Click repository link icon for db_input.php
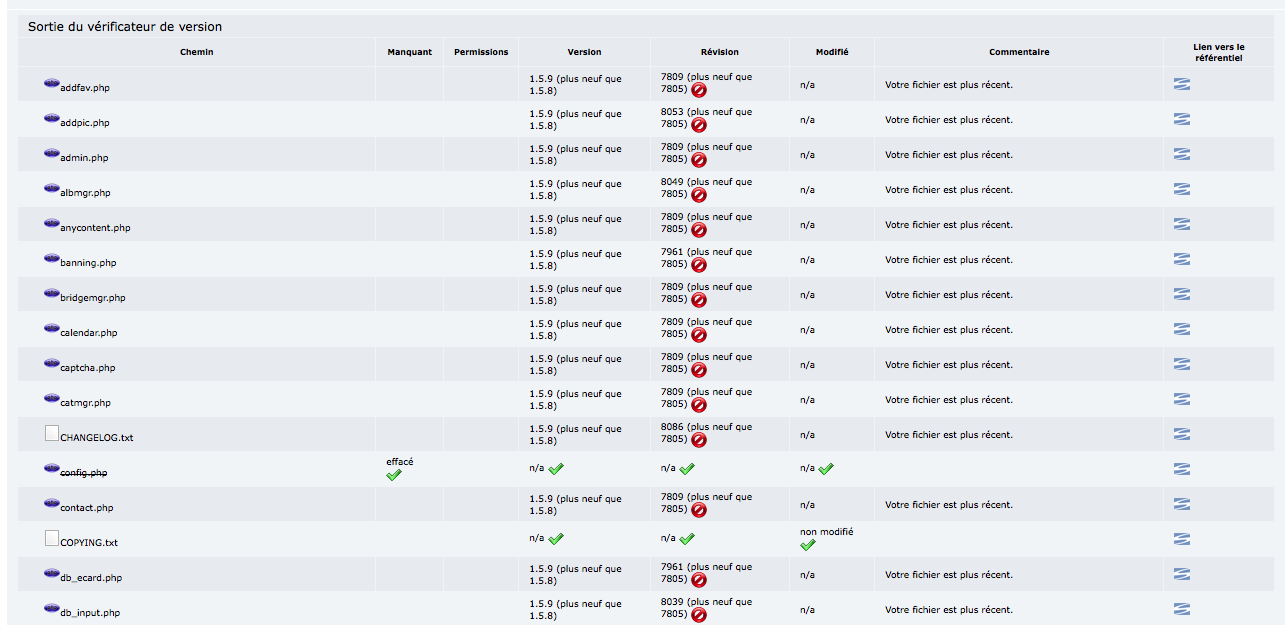The width and height of the screenshot is (1288, 625). click(1181, 609)
